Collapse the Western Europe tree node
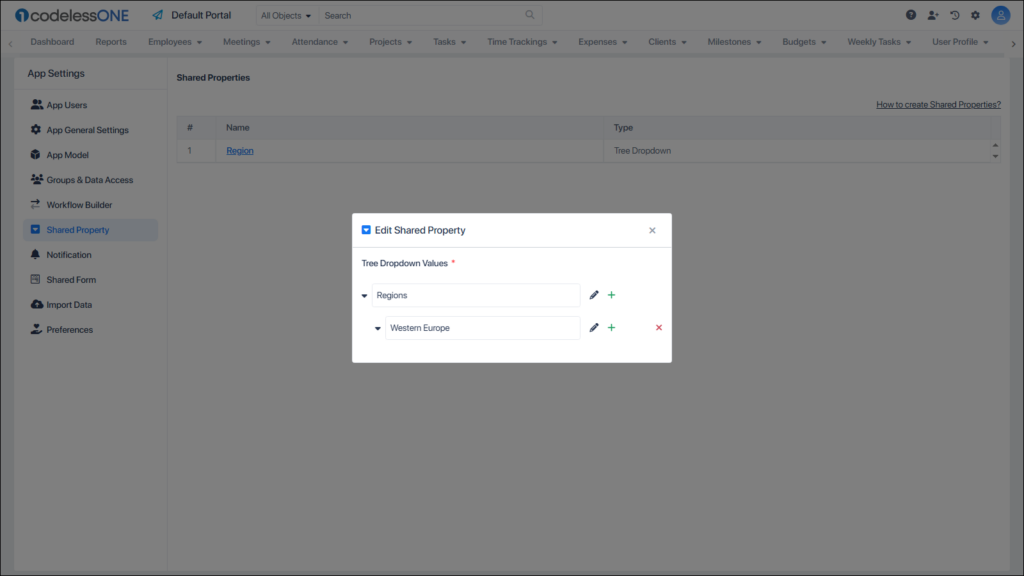This screenshot has height=576, width=1024. [x=377, y=328]
